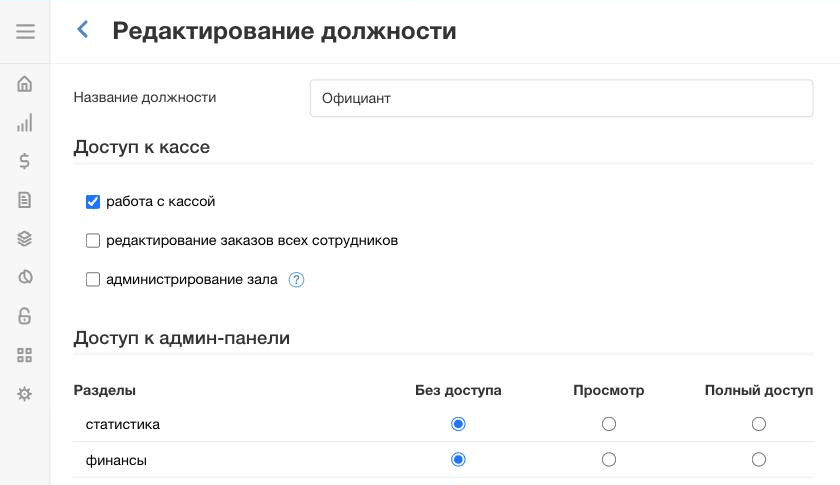Click the Разделы column header
840x485 pixels.
(x=104, y=390)
